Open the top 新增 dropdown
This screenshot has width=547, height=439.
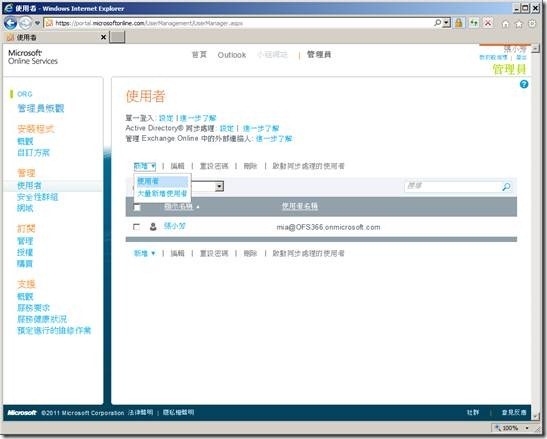coord(144,166)
